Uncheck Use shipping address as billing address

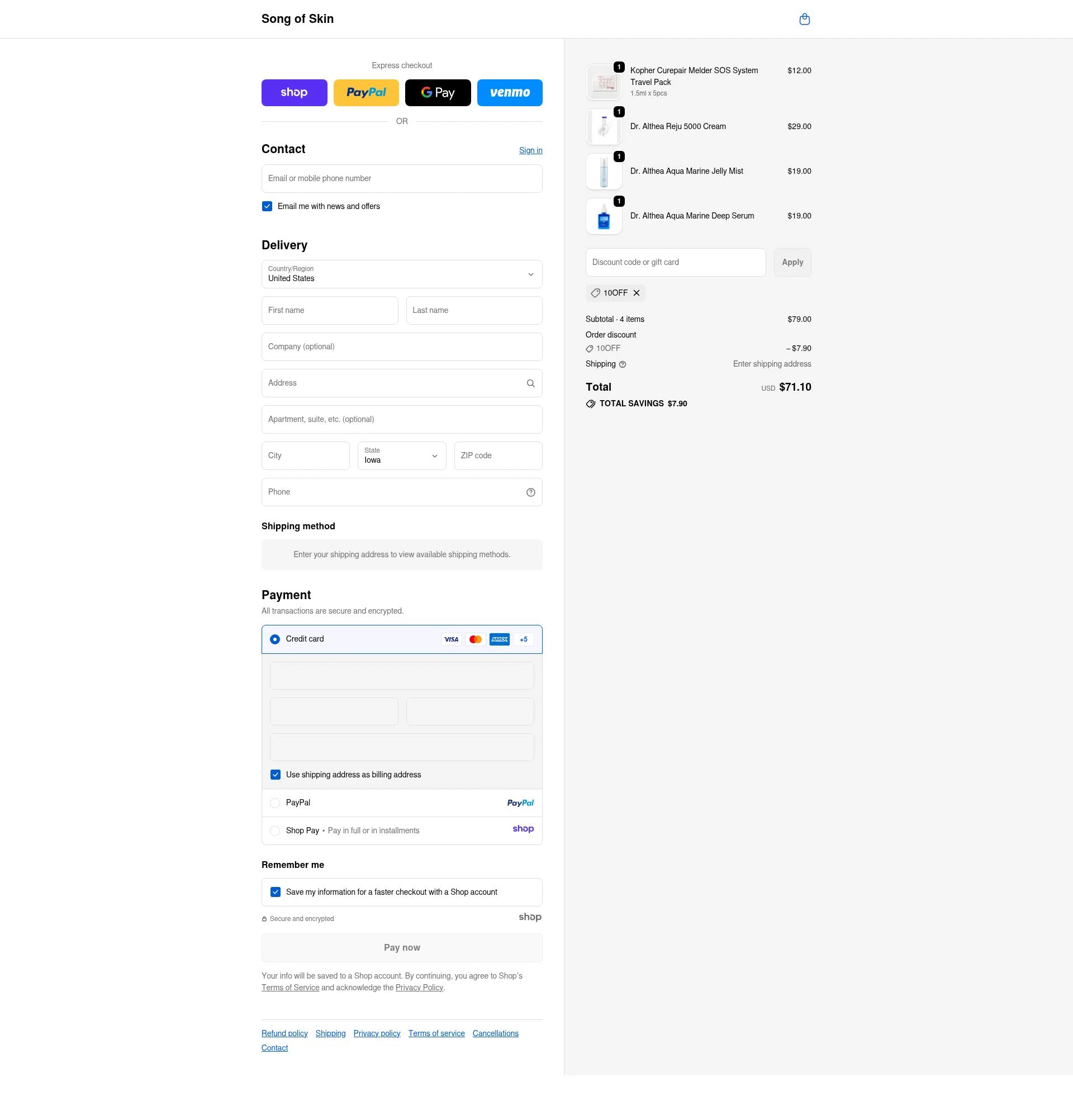(276, 774)
